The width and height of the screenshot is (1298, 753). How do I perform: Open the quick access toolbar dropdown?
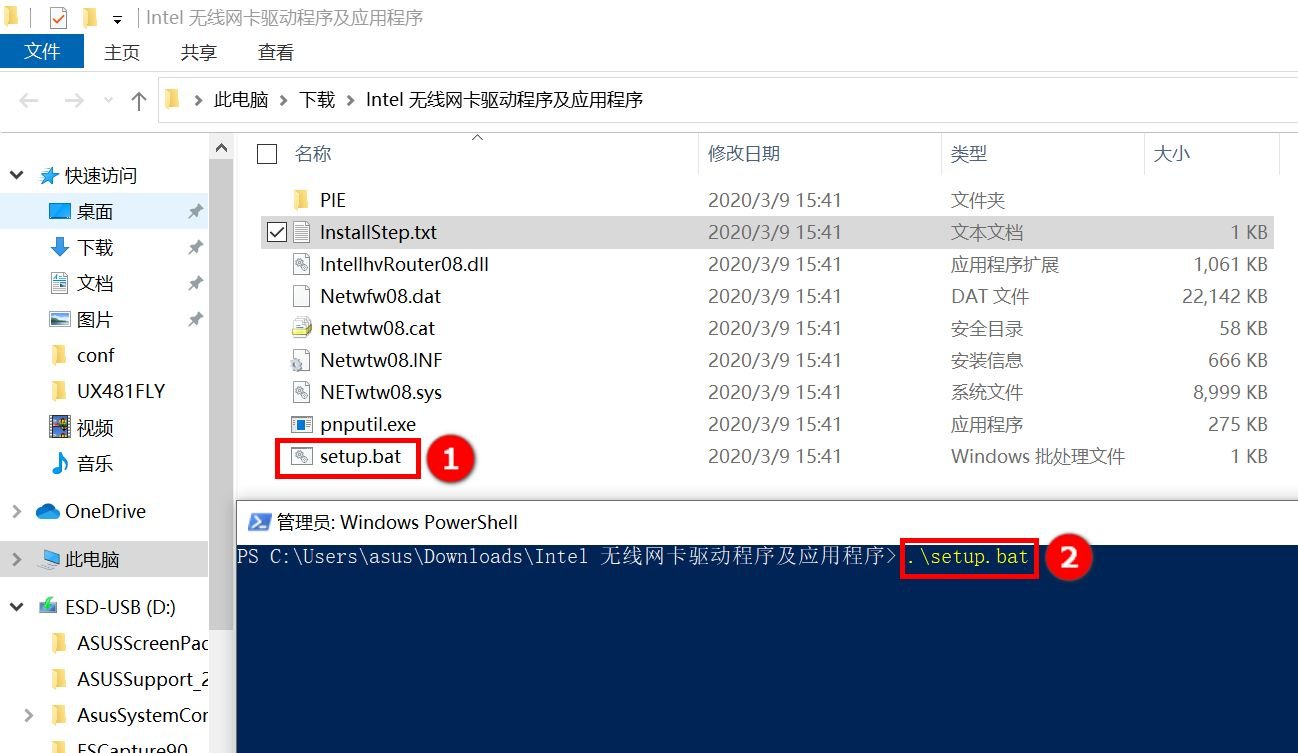click(x=117, y=19)
